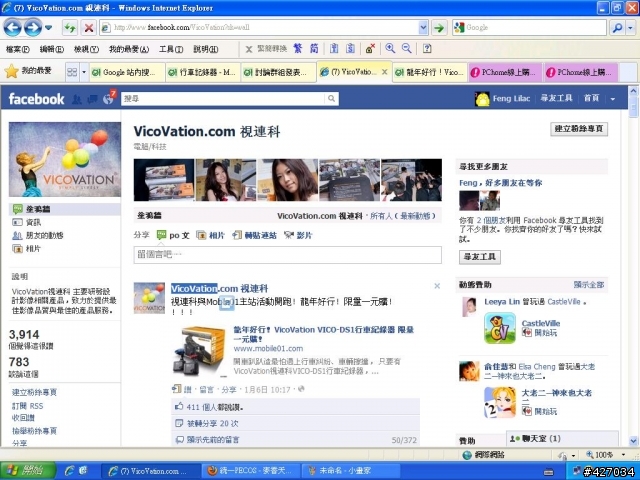
Task: Click the zoom out magnifier toolbar icon
Action: click(x=407, y=49)
